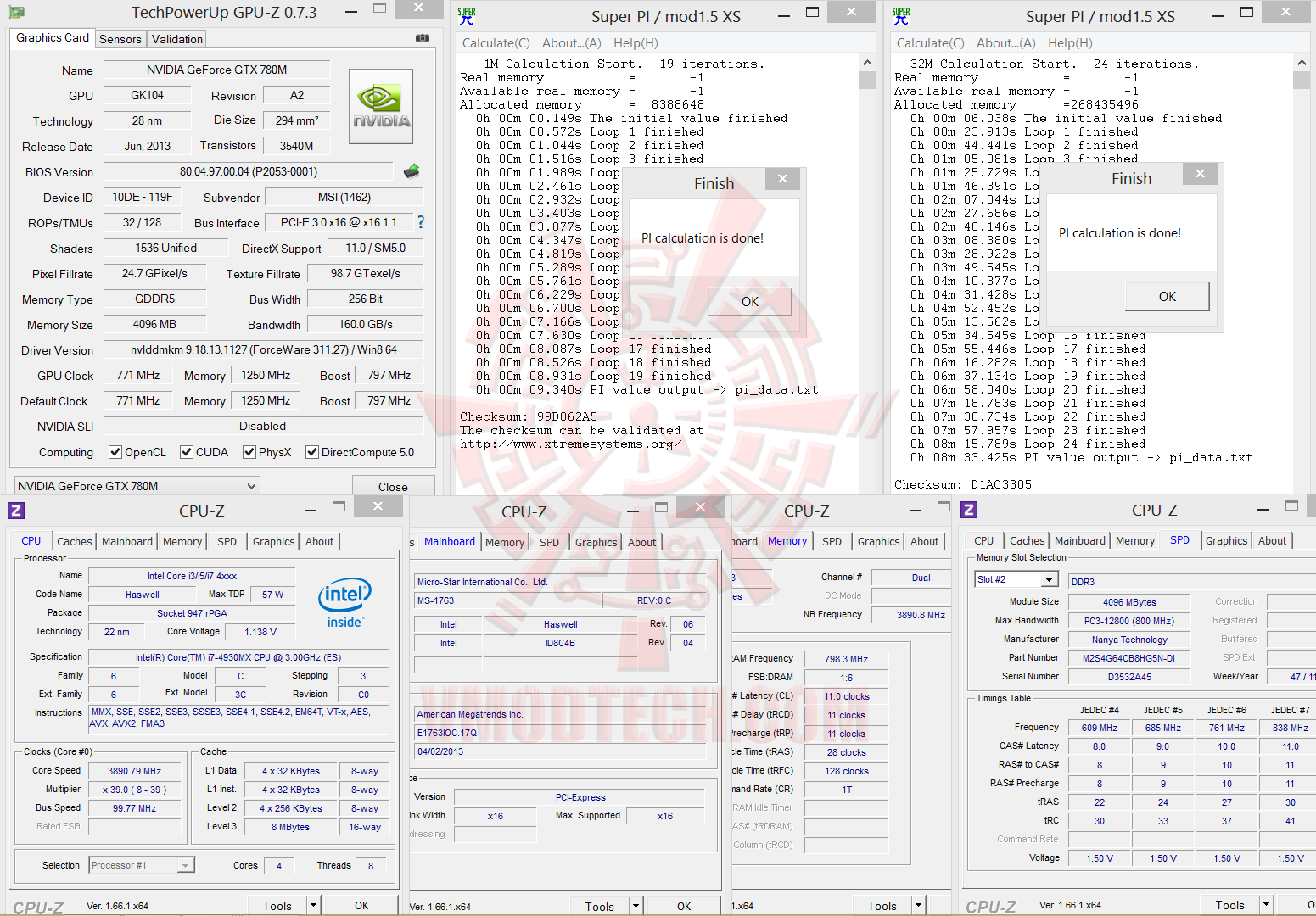Click the Core Speed value 3890.79 MHz

pos(134,771)
